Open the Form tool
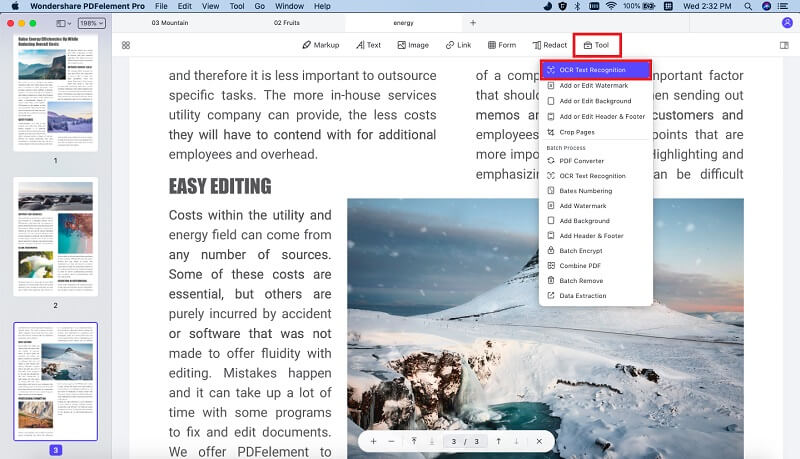Image resolution: width=800 pixels, height=459 pixels. [x=502, y=45]
